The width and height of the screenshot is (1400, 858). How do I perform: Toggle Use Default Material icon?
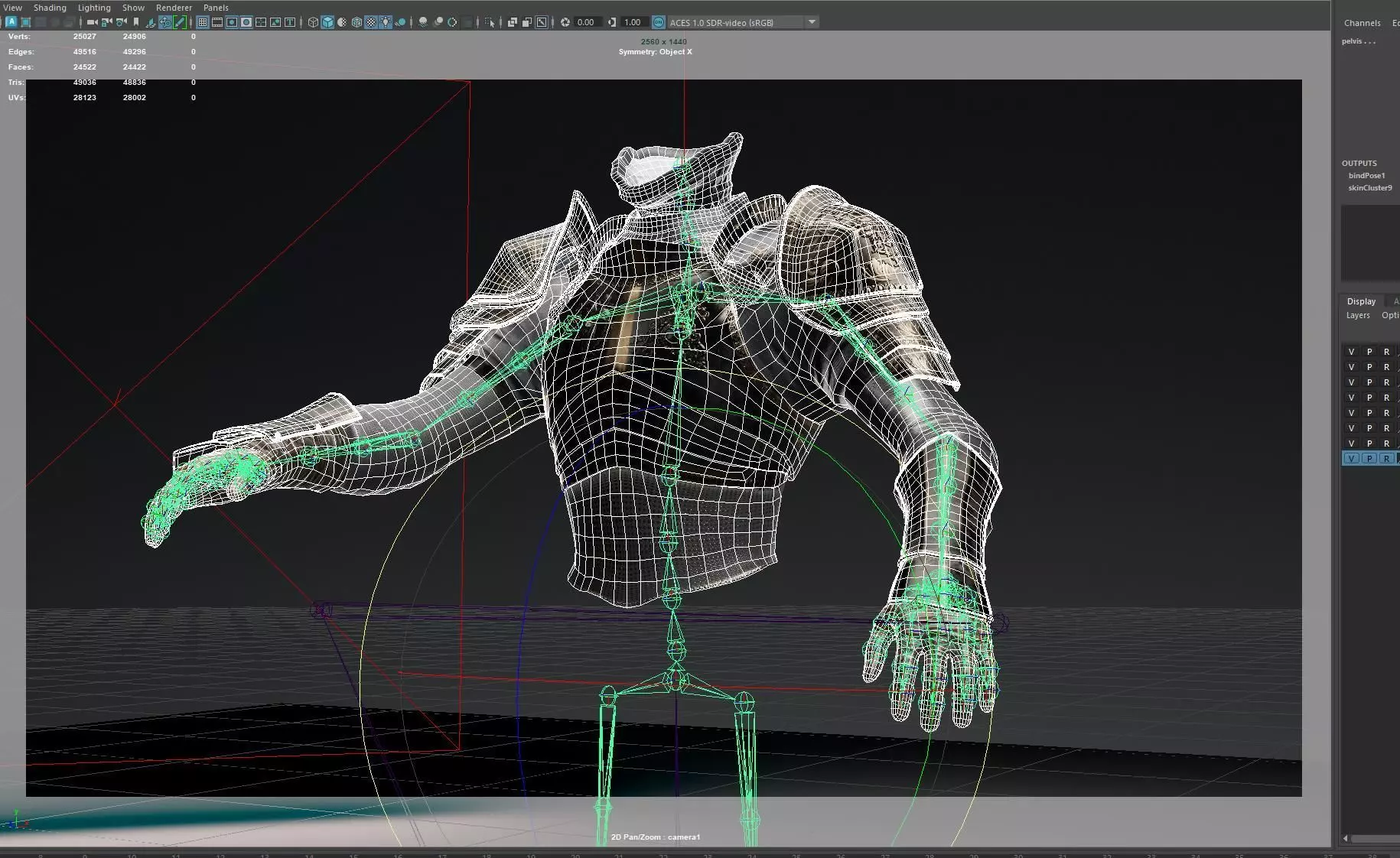341,22
